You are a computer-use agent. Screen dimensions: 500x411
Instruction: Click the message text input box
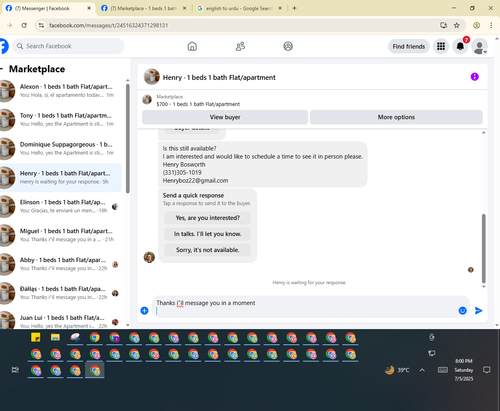305,307
